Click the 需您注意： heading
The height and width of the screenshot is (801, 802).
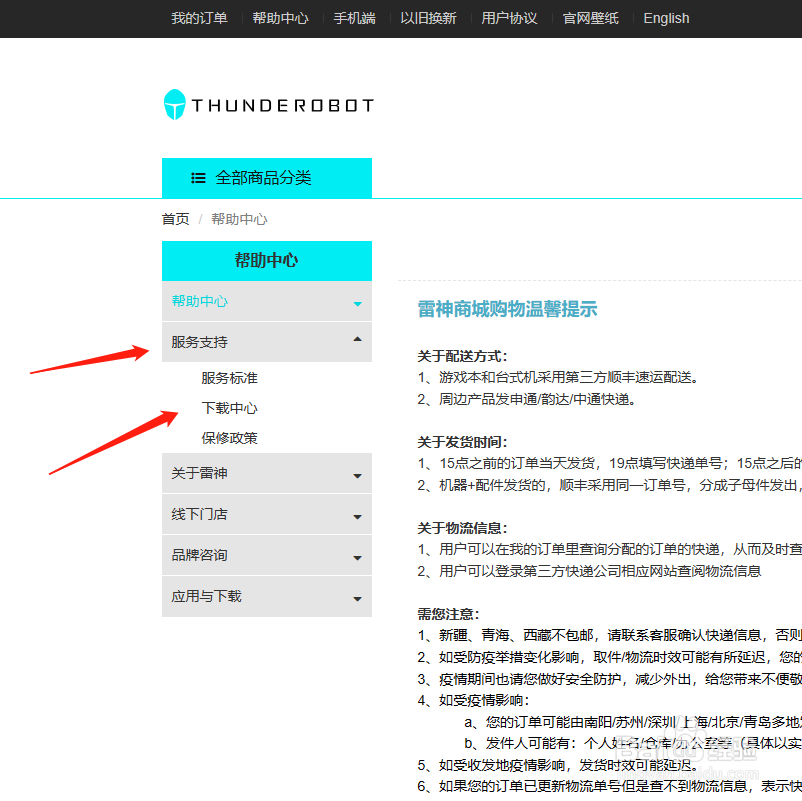pyautogui.click(x=448, y=614)
